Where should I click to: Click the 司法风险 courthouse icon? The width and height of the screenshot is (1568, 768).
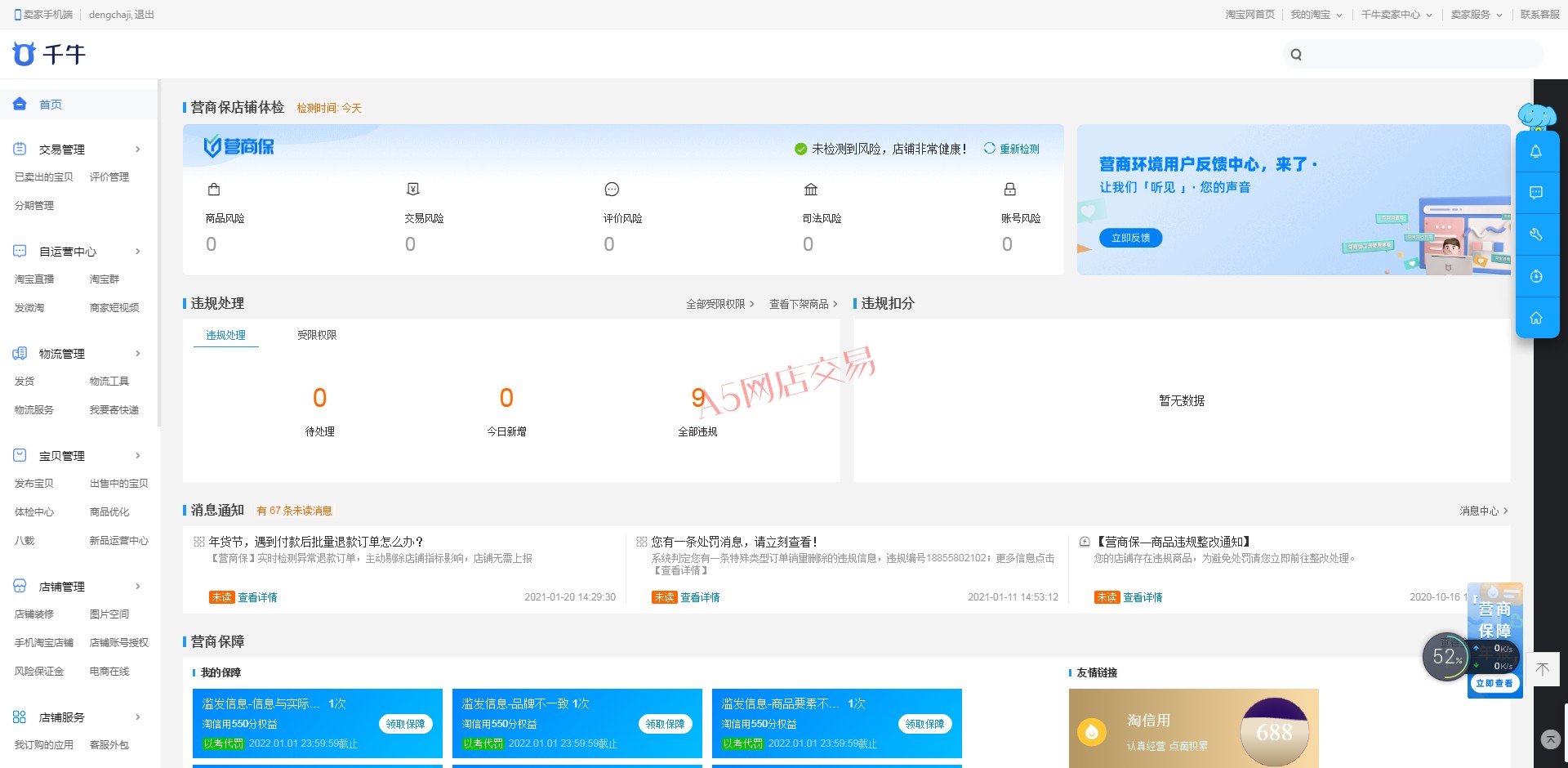811,190
